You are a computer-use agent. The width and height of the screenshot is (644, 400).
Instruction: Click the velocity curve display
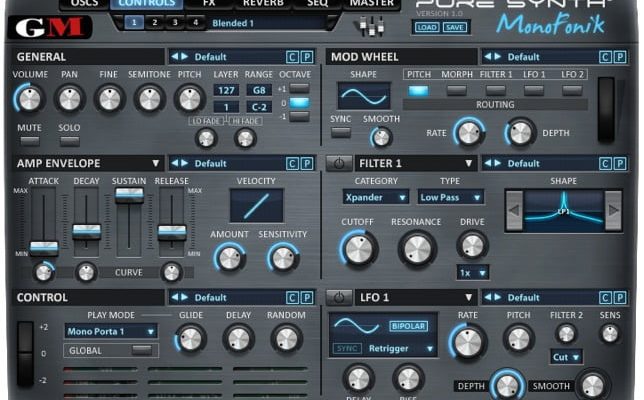click(256, 205)
